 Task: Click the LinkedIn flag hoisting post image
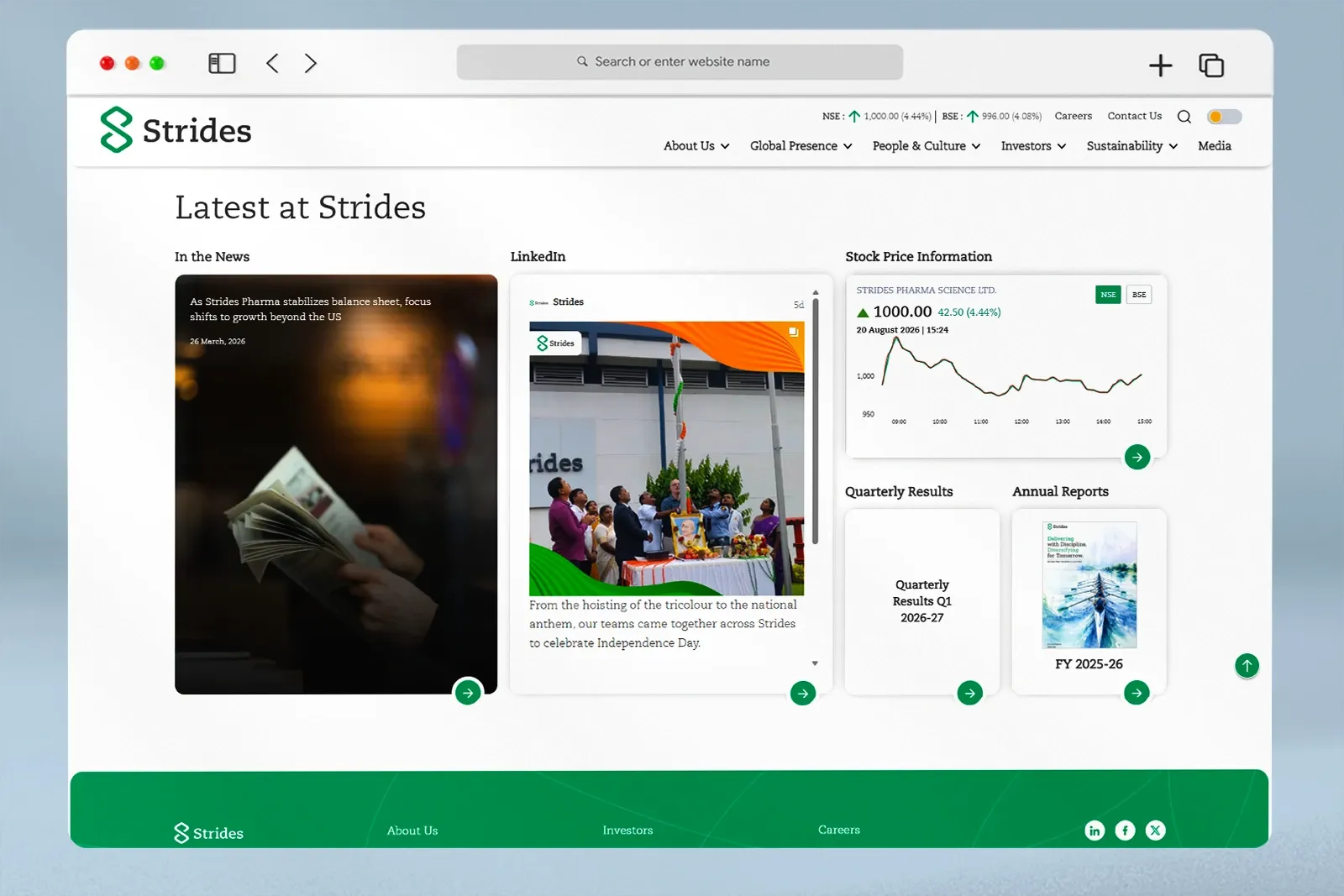click(x=666, y=458)
